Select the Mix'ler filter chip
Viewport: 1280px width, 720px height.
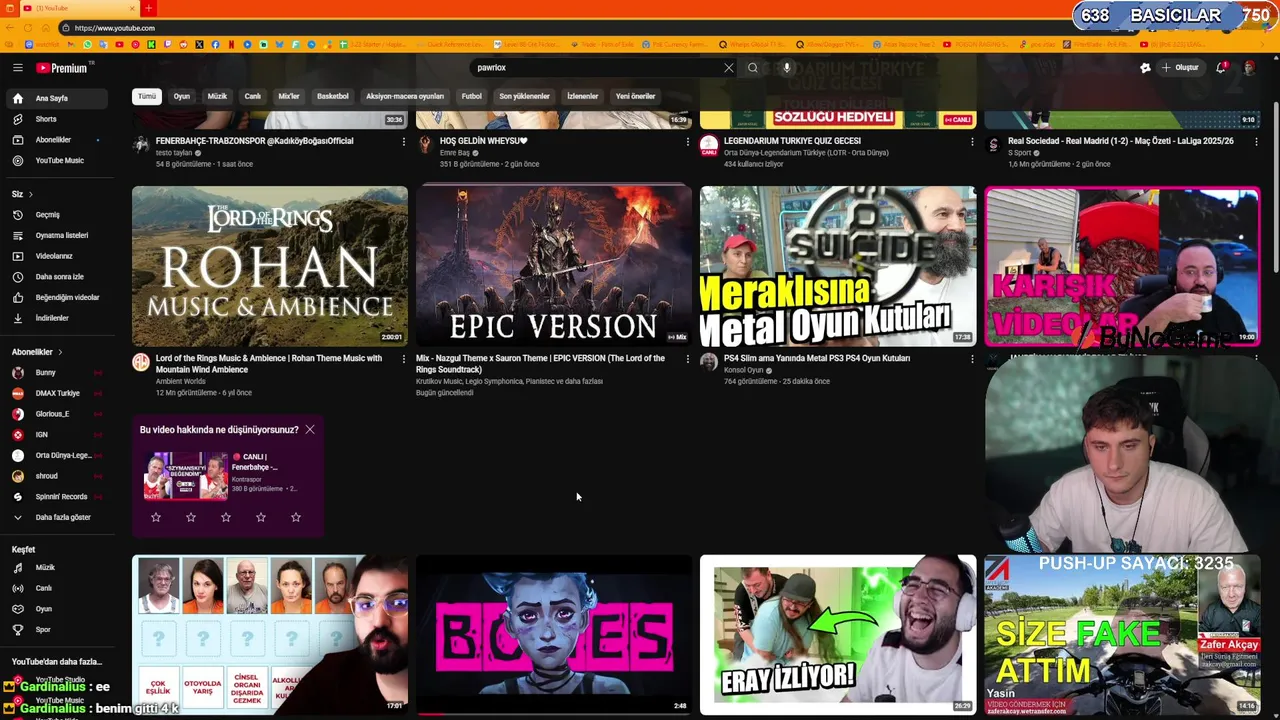tap(289, 96)
